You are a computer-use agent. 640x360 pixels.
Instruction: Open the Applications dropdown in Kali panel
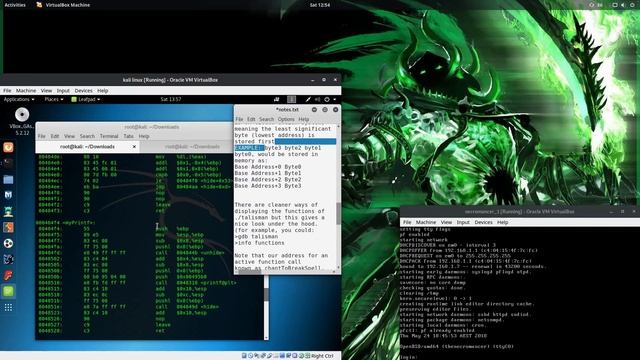(19, 99)
